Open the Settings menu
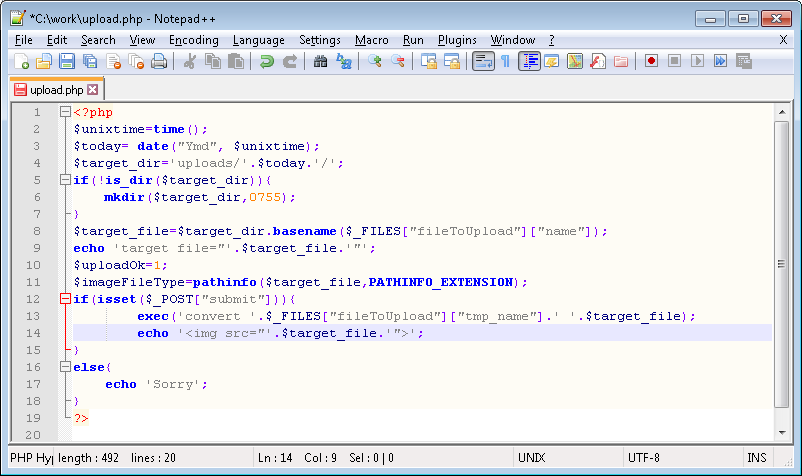 (x=320, y=40)
